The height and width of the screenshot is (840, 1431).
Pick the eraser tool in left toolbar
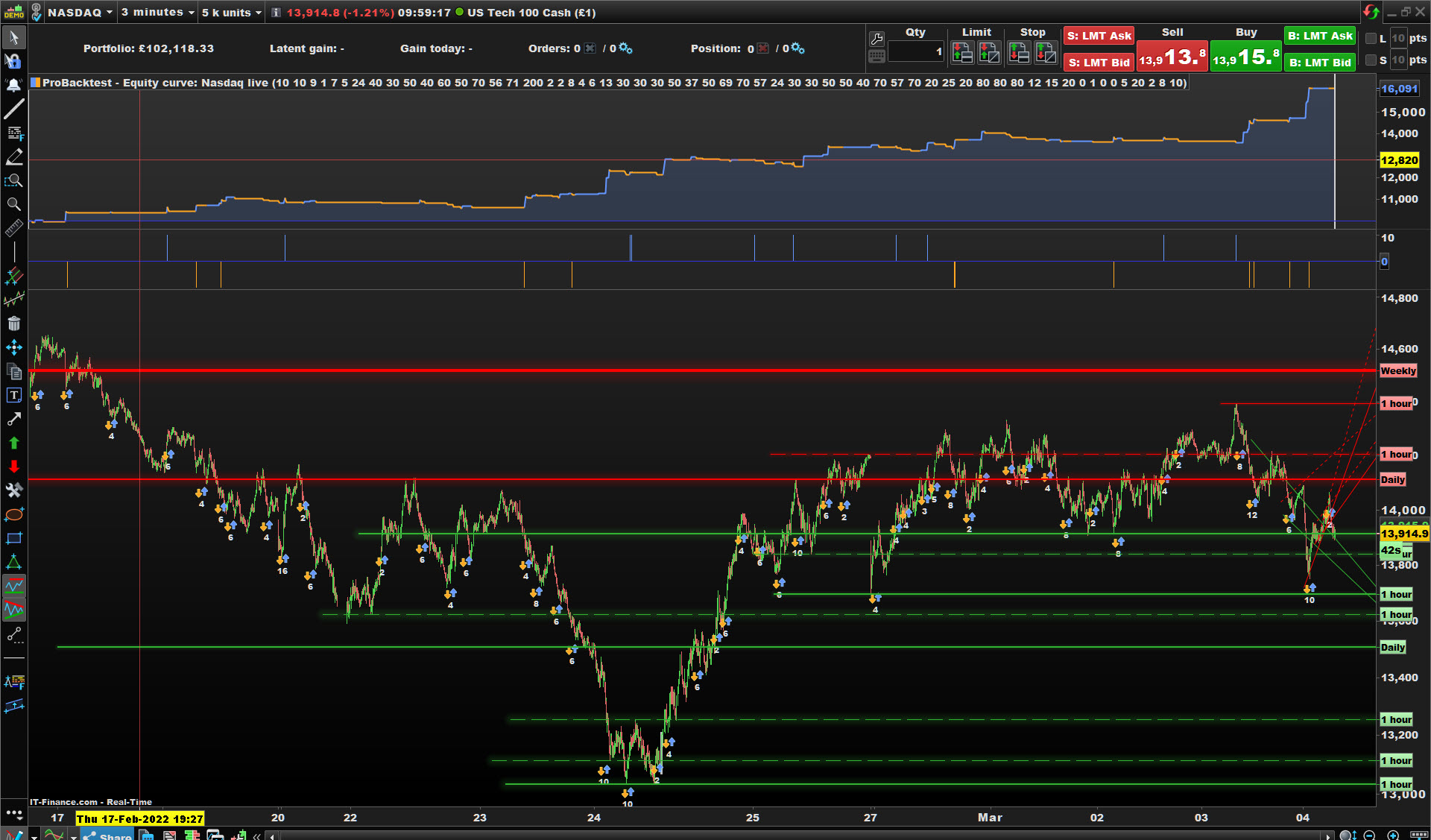[x=13, y=157]
